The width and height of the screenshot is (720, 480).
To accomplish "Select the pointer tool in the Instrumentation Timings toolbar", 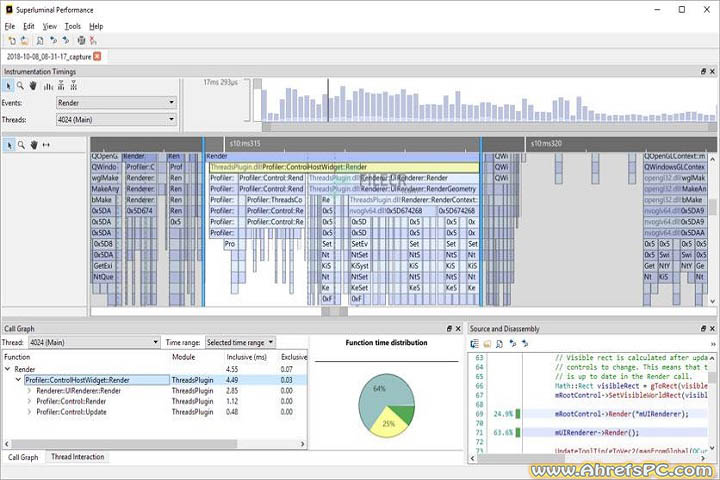I will point(8,86).
